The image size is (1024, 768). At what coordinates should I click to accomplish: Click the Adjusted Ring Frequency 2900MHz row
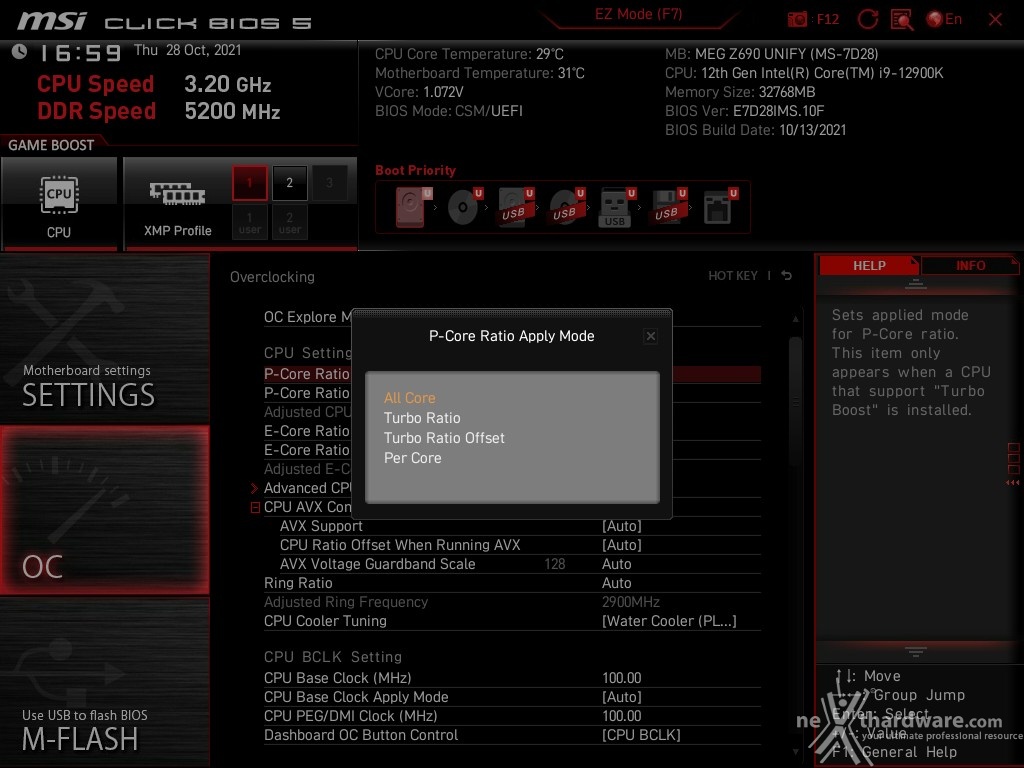[x=512, y=602]
